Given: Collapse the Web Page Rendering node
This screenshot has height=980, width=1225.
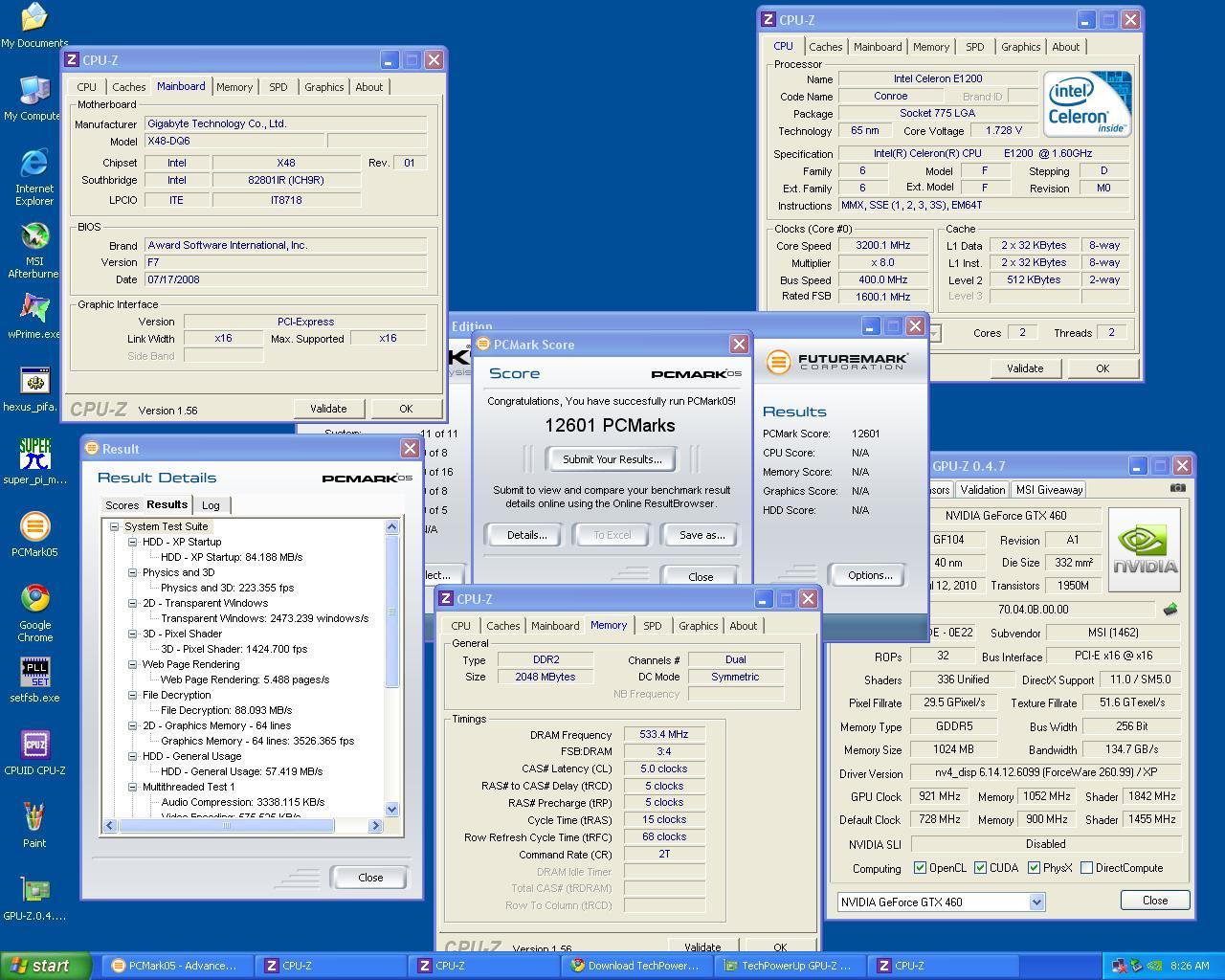Looking at the screenshot, I should pyautogui.click(x=132, y=664).
